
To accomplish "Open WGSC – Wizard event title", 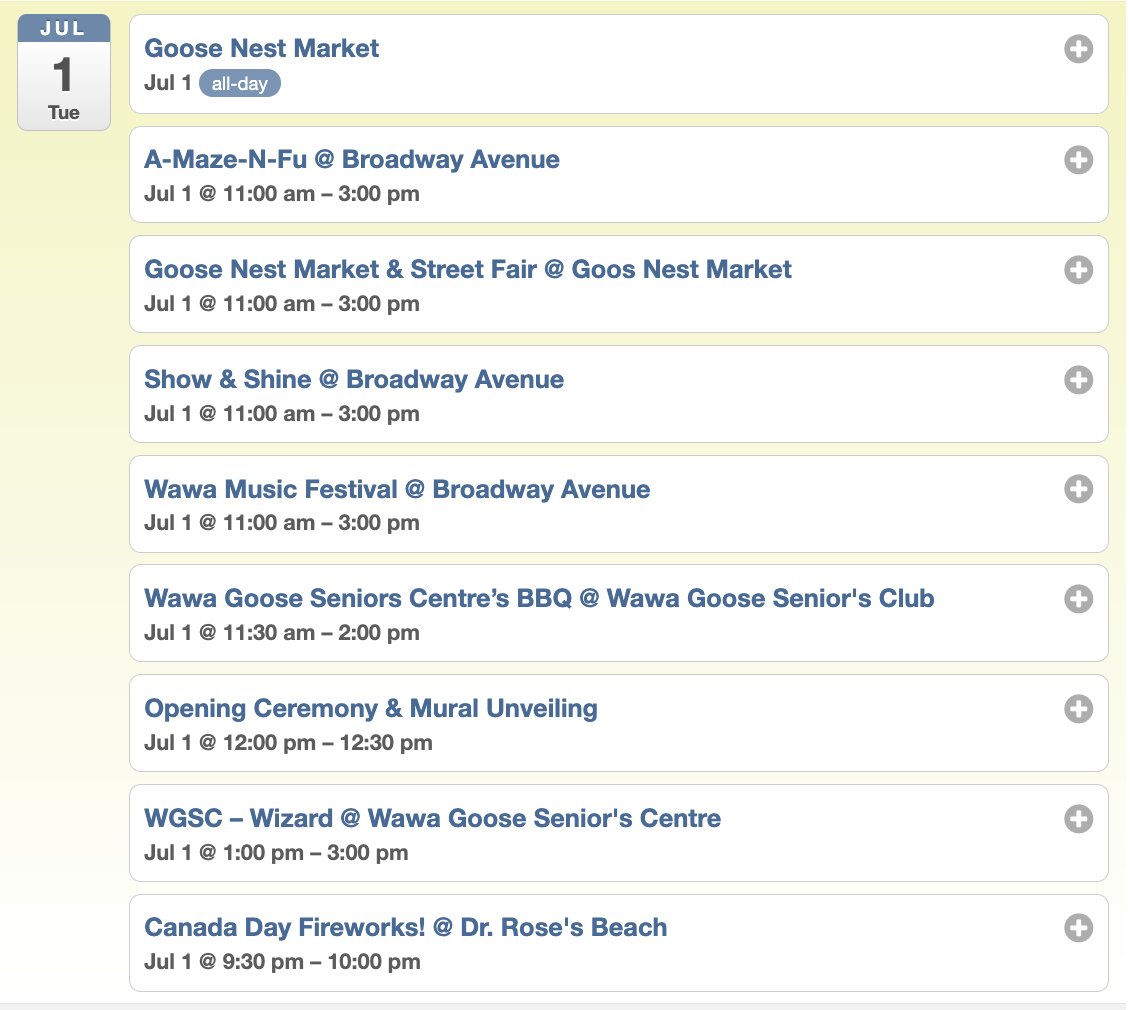I will point(432,818).
